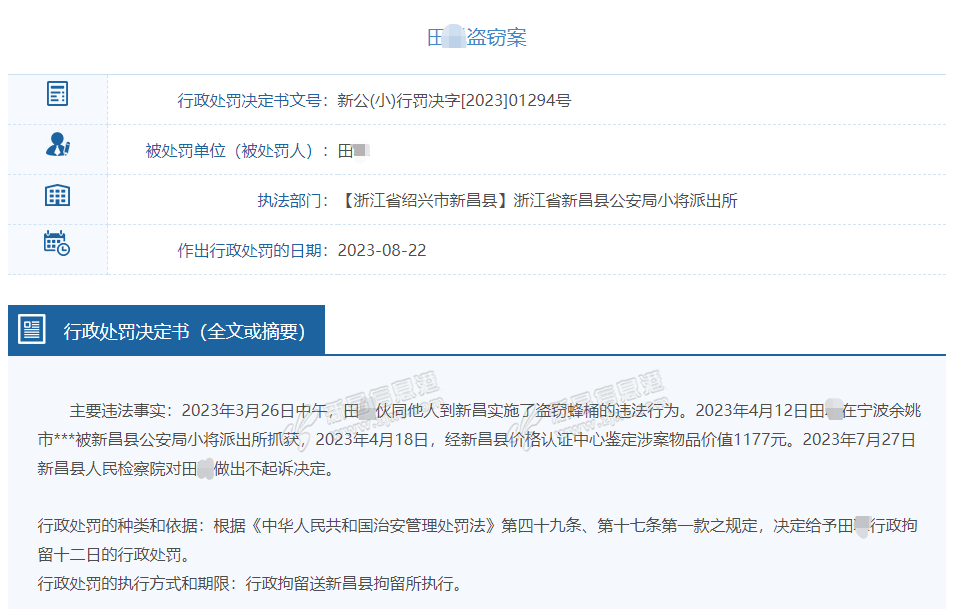Click document number 新公(小)行罚决字[2023]01294号
Viewport: 953px width, 609px height.
point(454,100)
